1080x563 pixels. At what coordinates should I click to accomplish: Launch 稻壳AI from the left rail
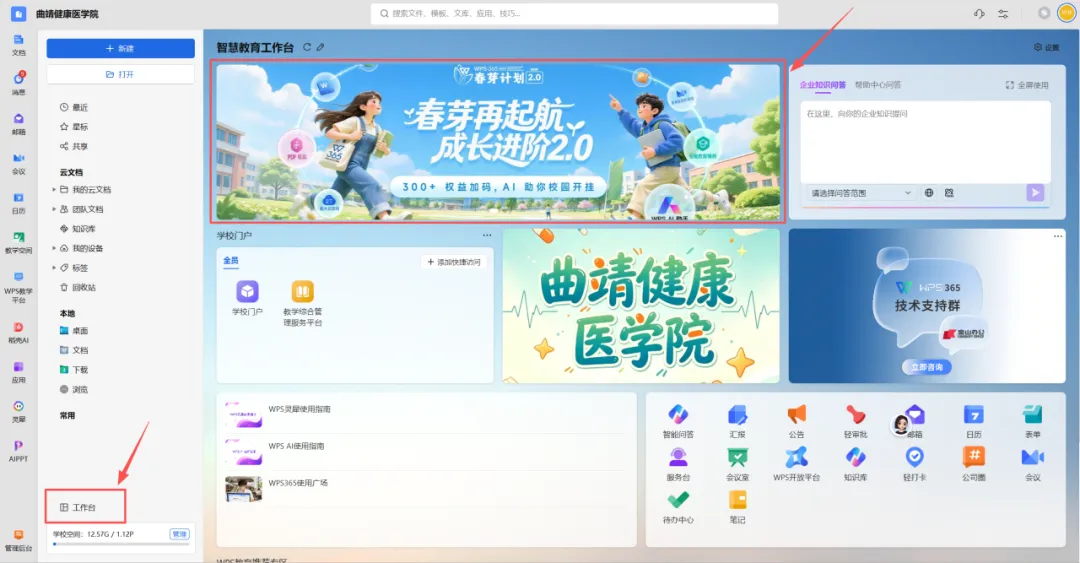click(x=19, y=332)
